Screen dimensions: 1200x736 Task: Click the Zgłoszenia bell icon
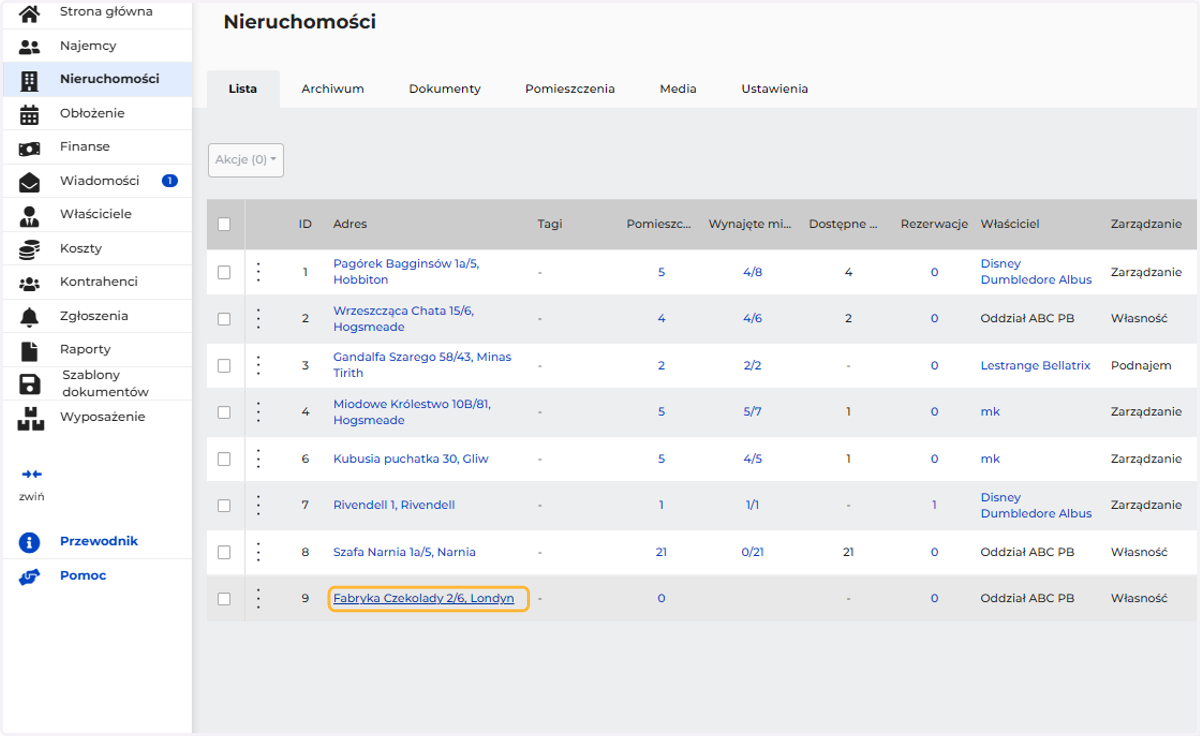30,317
